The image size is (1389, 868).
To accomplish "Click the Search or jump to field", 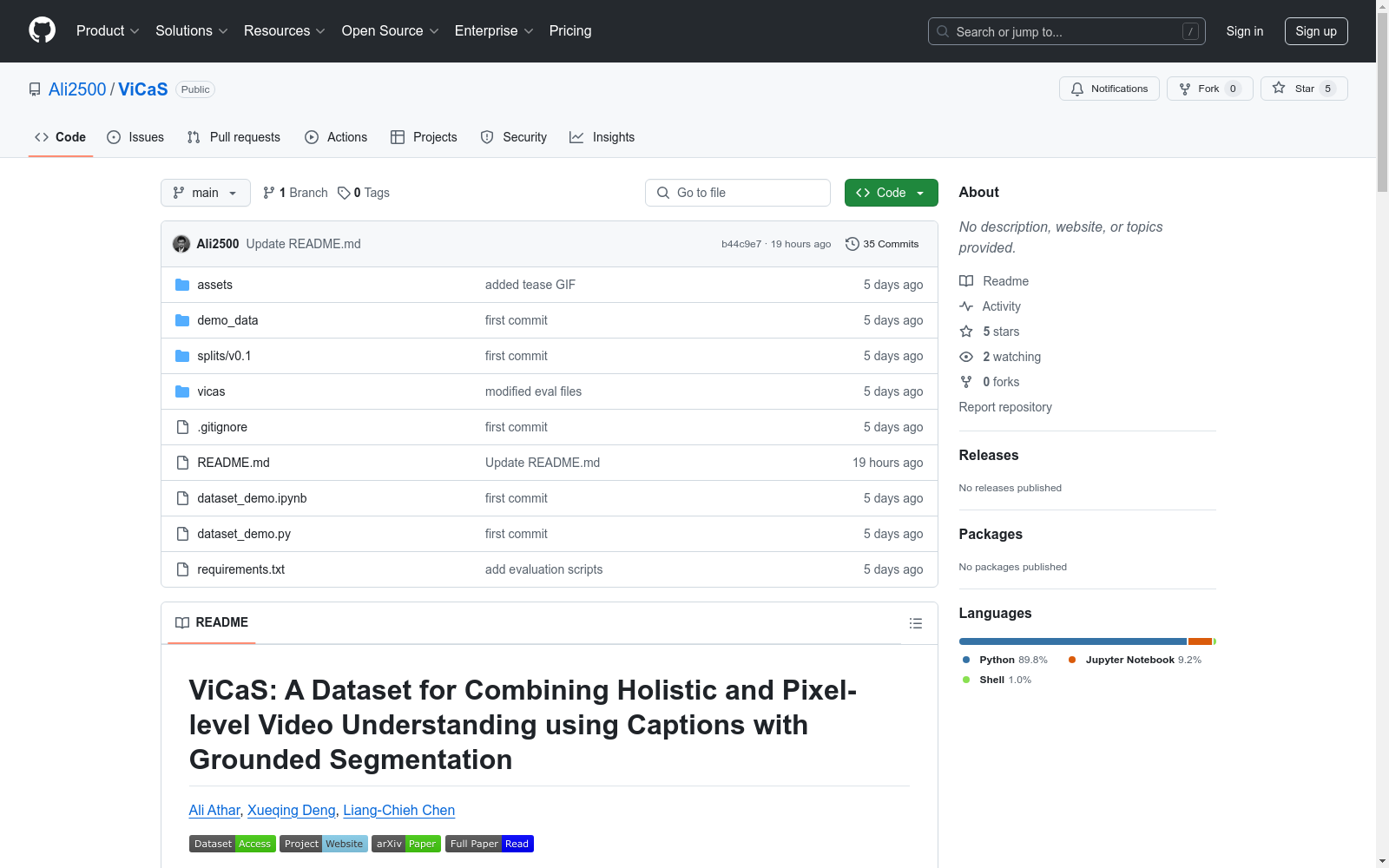I will (1067, 31).
